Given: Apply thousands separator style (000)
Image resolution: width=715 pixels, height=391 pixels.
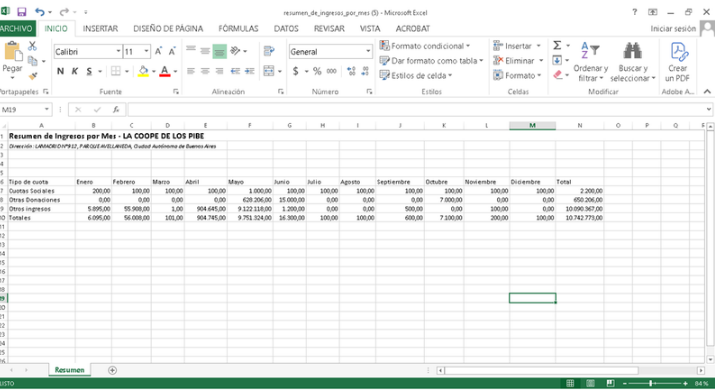Looking at the screenshot, I should point(332,71).
